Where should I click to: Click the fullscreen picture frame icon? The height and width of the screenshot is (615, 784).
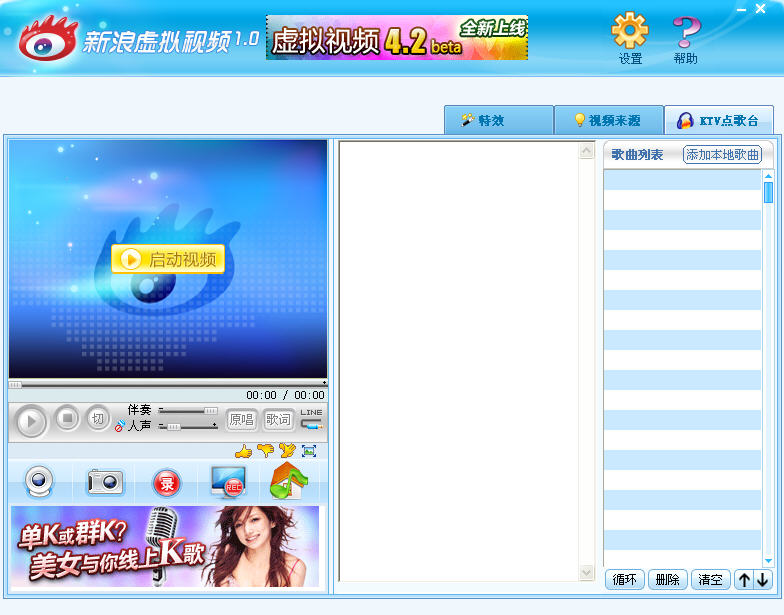[x=309, y=451]
